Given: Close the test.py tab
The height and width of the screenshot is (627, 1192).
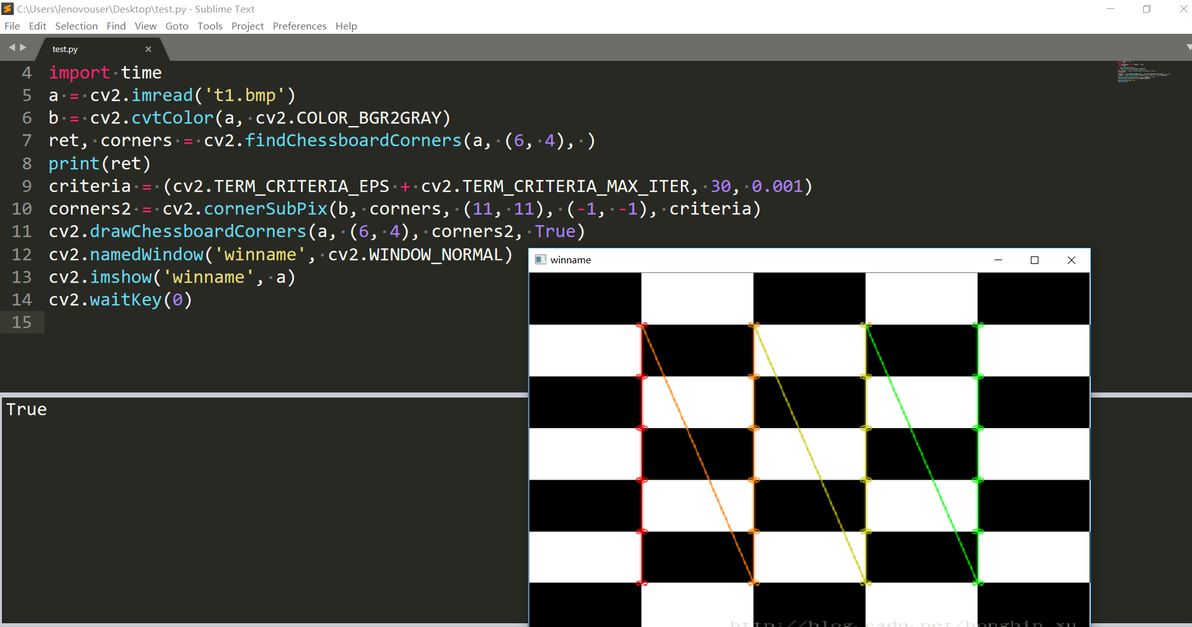Looking at the screenshot, I should click(148, 49).
